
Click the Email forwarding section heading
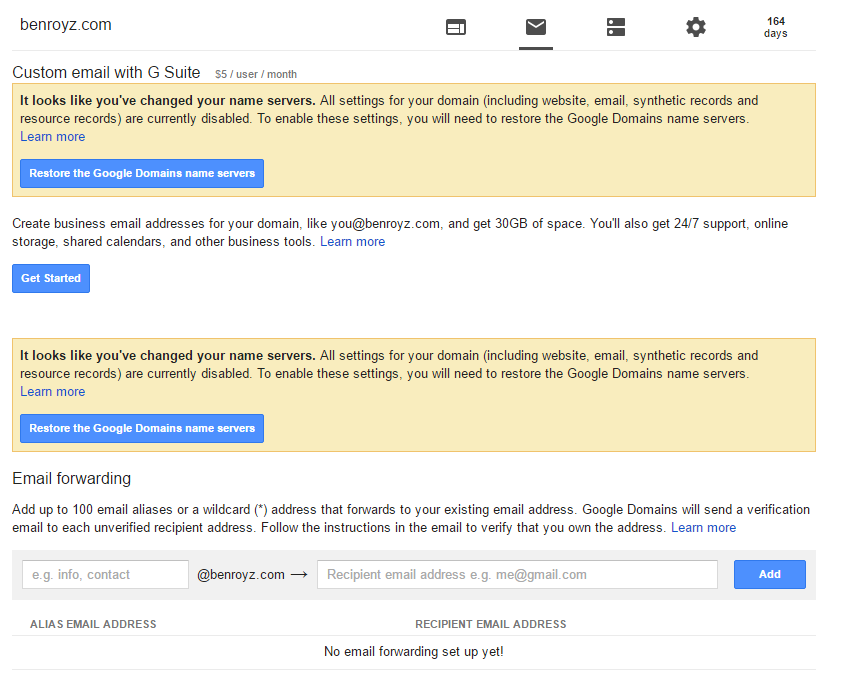click(x=71, y=479)
